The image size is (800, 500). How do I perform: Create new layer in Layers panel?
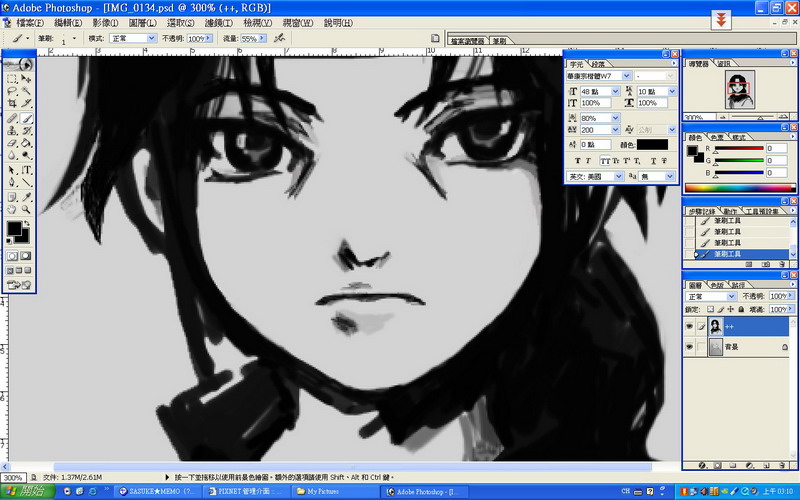coord(766,465)
